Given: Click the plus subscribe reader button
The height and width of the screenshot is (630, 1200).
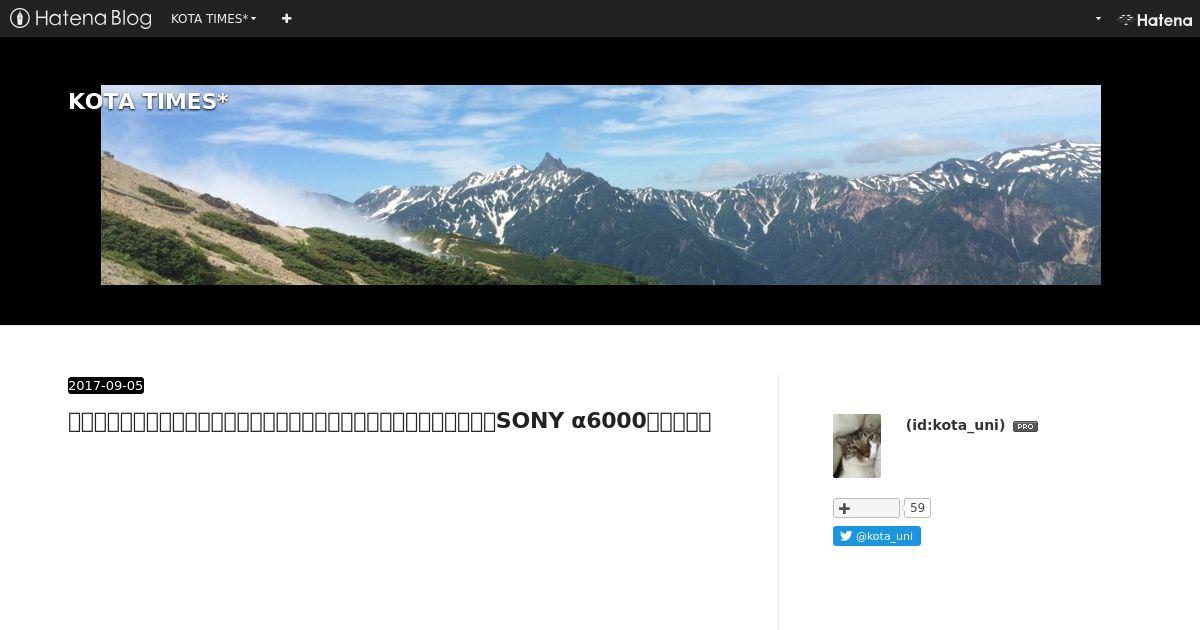Looking at the screenshot, I should (866, 508).
